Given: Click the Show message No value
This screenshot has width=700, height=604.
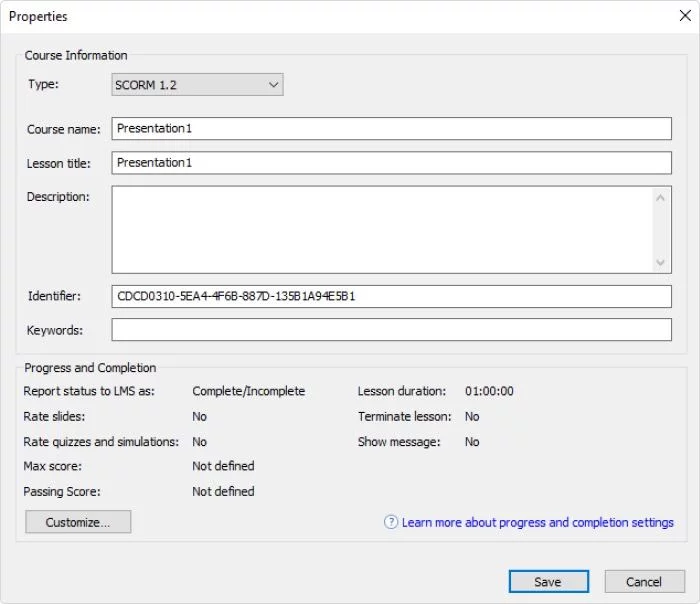Looking at the screenshot, I should [472, 442].
